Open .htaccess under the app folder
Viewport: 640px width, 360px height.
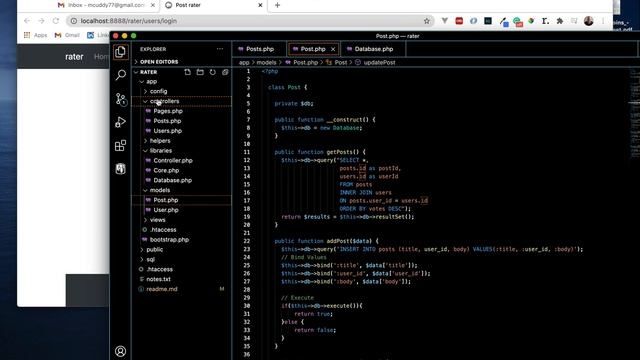point(163,230)
